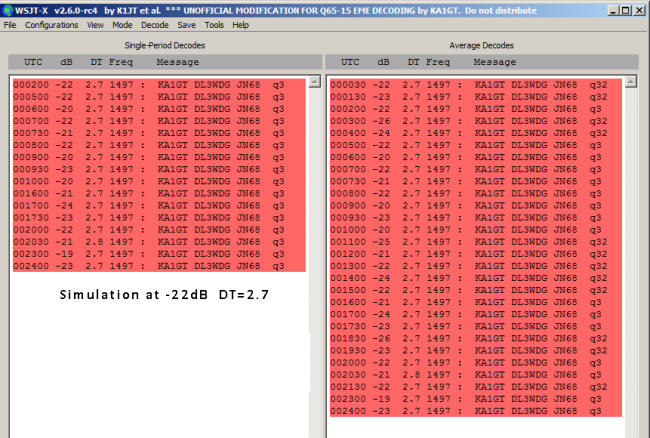650x438 pixels.
Task: Open the Tools menu
Action: 214,25
